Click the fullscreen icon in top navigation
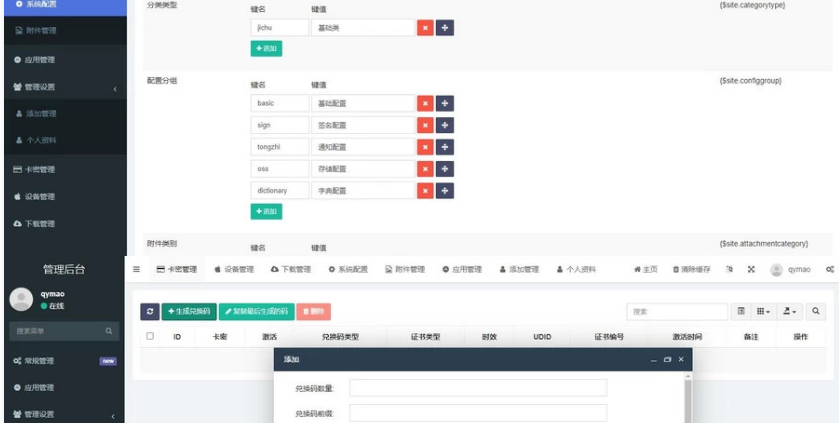Image resolution: width=839 pixels, height=423 pixels. pos(751,270)
